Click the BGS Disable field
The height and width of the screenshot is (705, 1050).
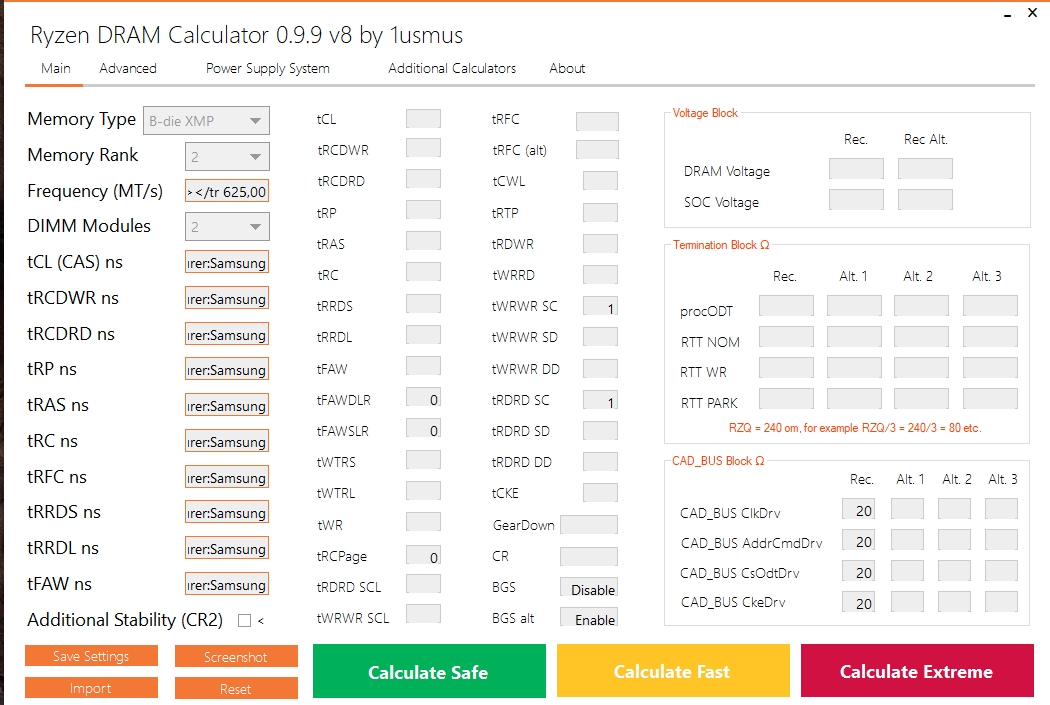pyautogui.click(x=589, y=587)
